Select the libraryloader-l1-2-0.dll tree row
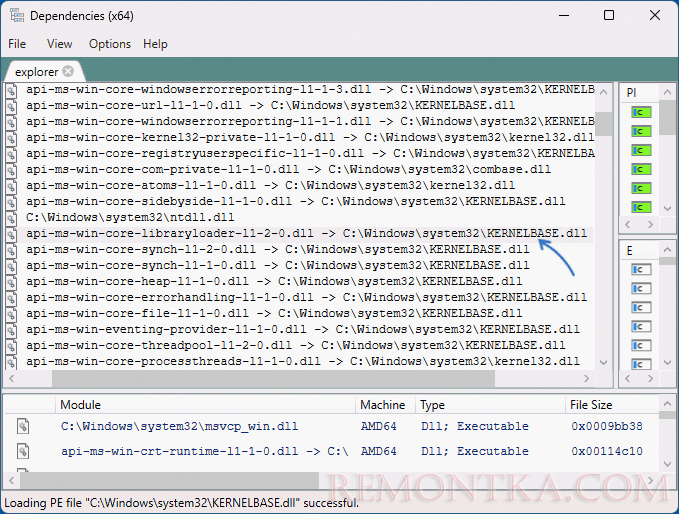 click(x=307, y=233)
